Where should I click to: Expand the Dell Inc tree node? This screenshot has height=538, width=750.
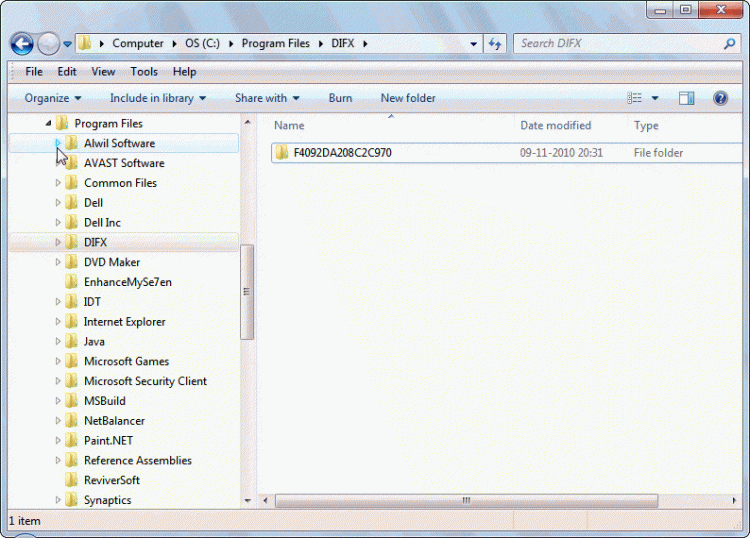tap(58, 222)
